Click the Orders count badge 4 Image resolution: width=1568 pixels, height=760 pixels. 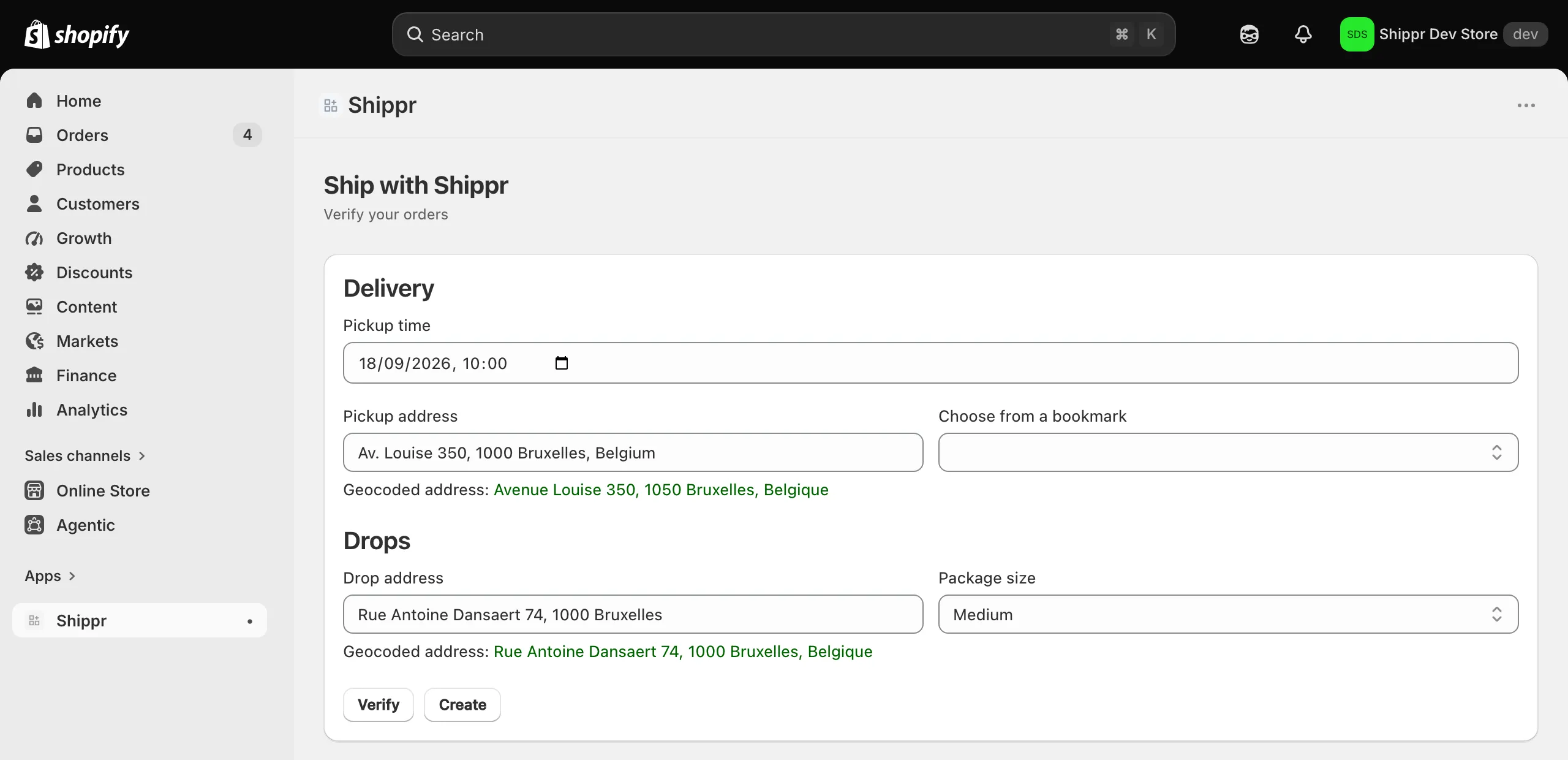(247, 135)
